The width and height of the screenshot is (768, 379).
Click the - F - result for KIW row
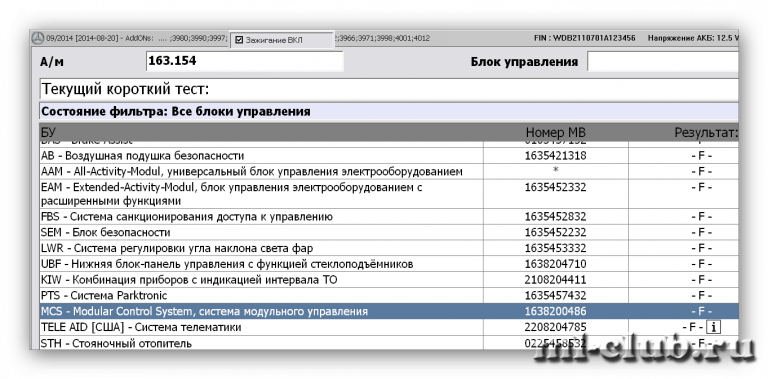point(702,280)
